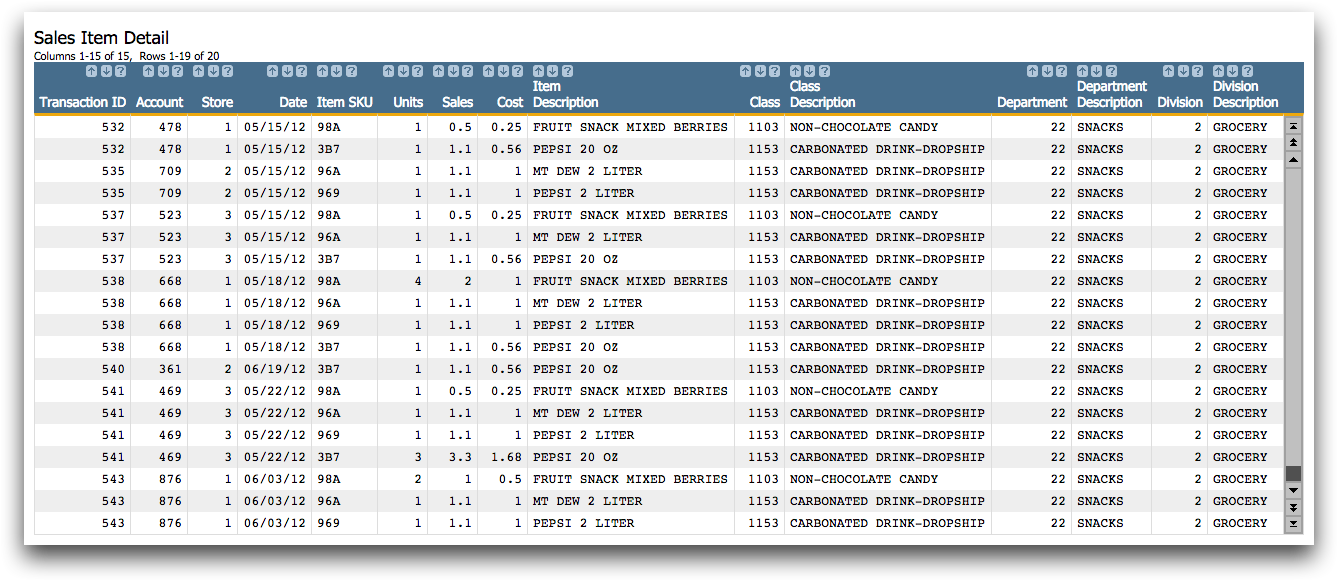This screenshot has height=581, width=1338.
Task: Open help for Division Description column
Action: 1248,71
